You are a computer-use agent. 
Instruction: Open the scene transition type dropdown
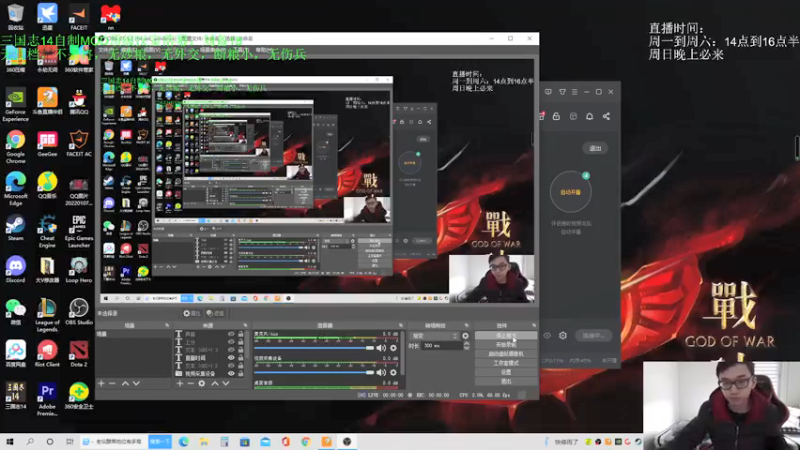click(434, 336)
